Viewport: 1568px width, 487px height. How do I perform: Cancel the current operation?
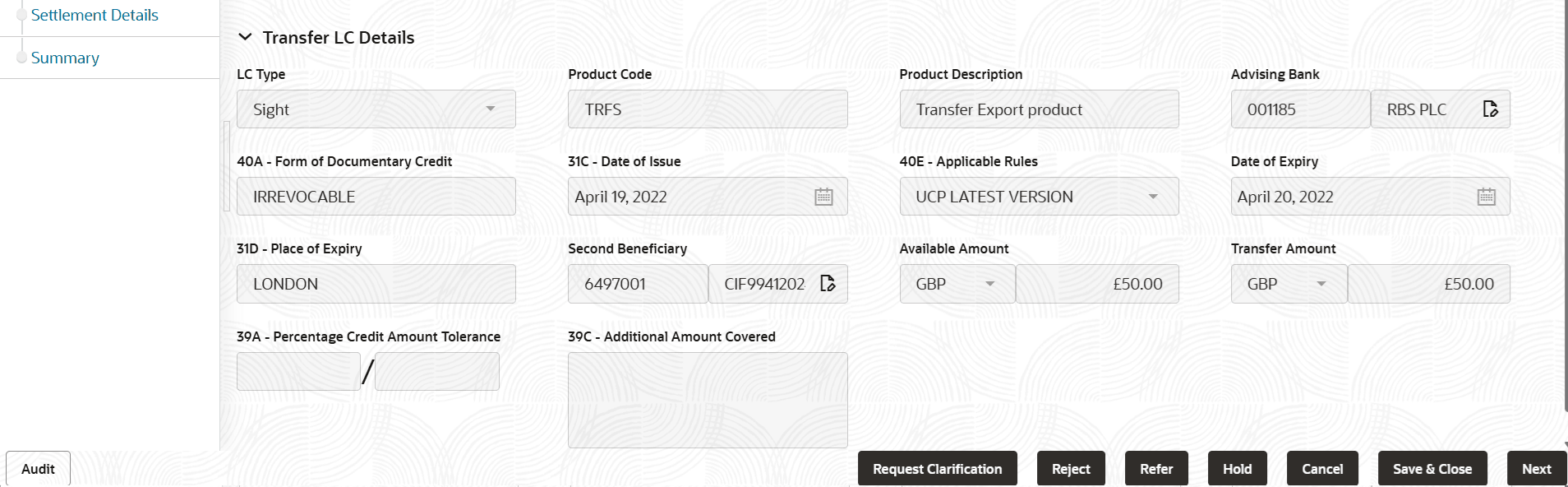[x=1322, y=468]
